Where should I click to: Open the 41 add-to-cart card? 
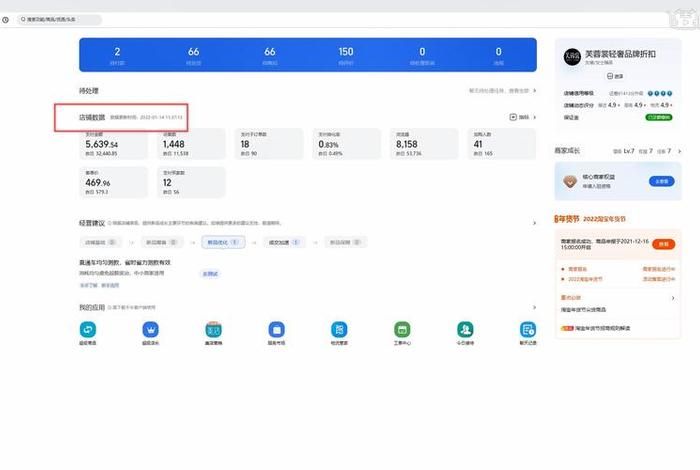tap(502, 144)
